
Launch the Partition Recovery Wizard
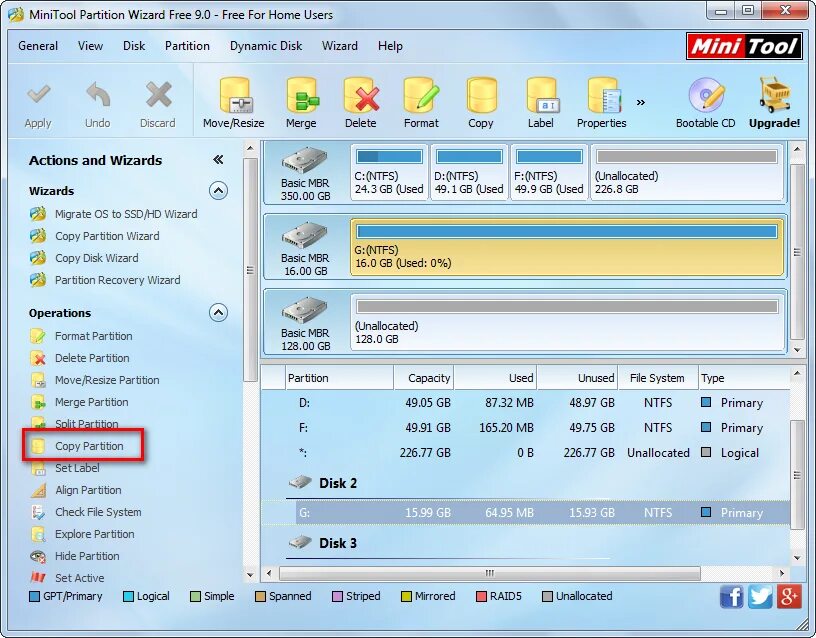118,280
